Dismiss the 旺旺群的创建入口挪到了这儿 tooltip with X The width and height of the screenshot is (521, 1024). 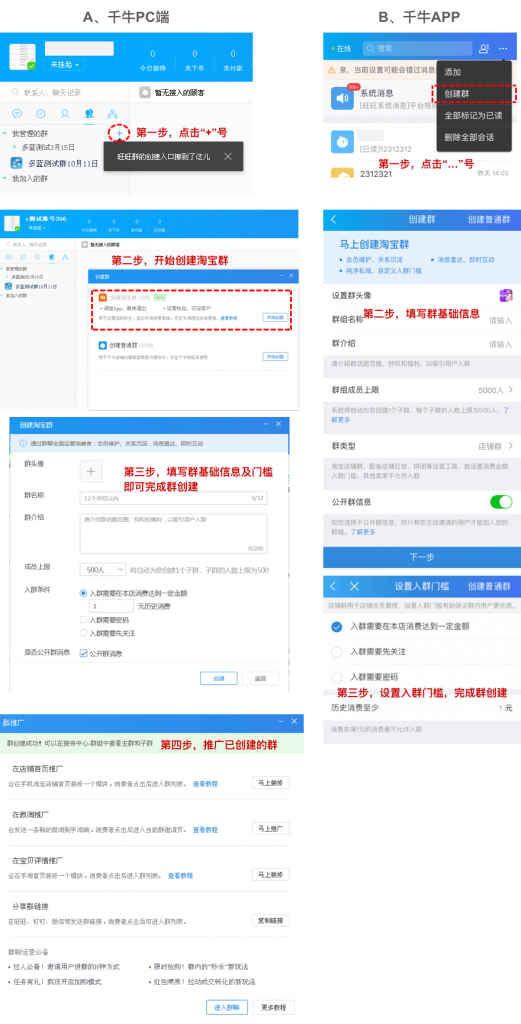click(227, 156)
